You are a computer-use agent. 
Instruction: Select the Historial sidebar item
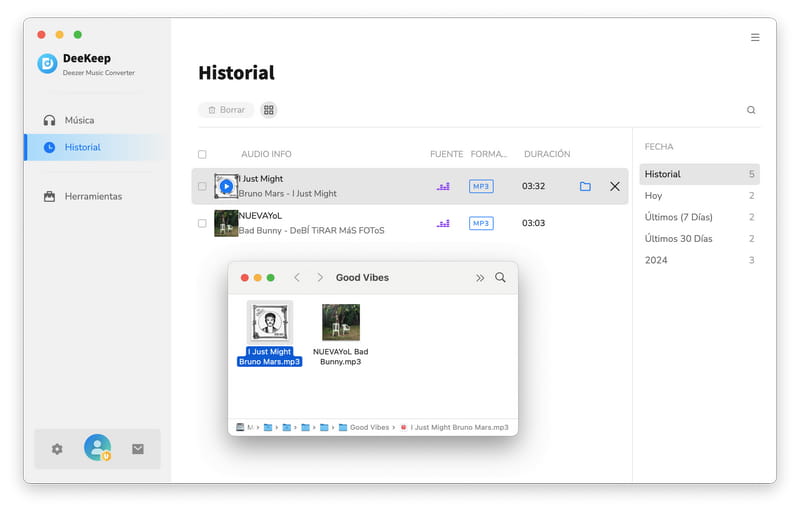pos(96,147)
